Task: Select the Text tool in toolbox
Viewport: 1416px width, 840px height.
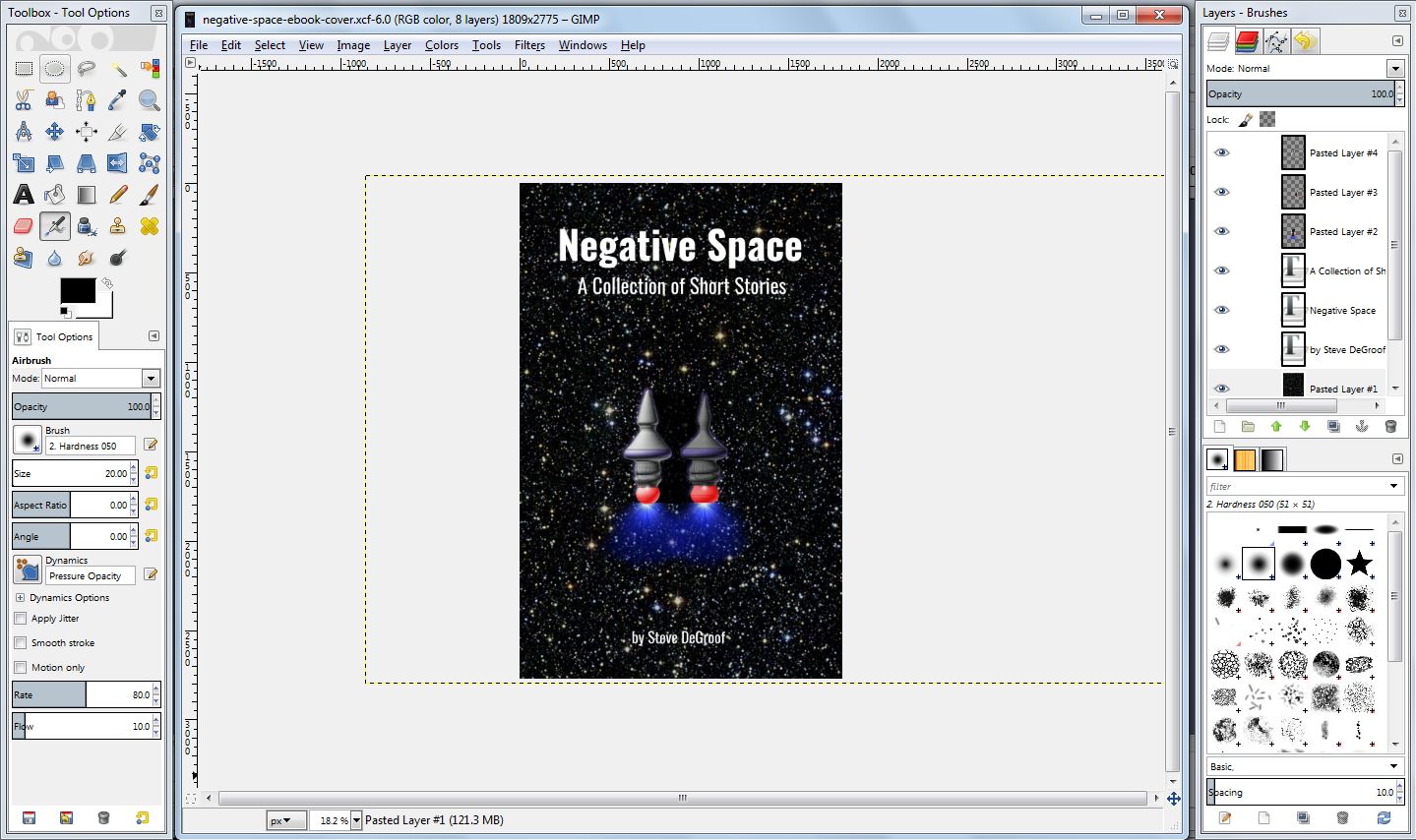Action: click(24, 195)
